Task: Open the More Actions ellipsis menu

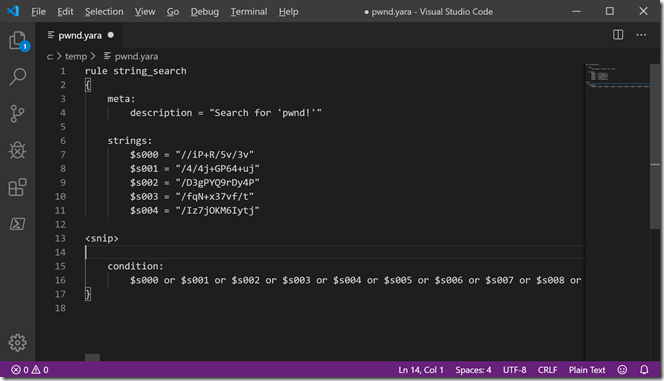Action: point(641,35)
